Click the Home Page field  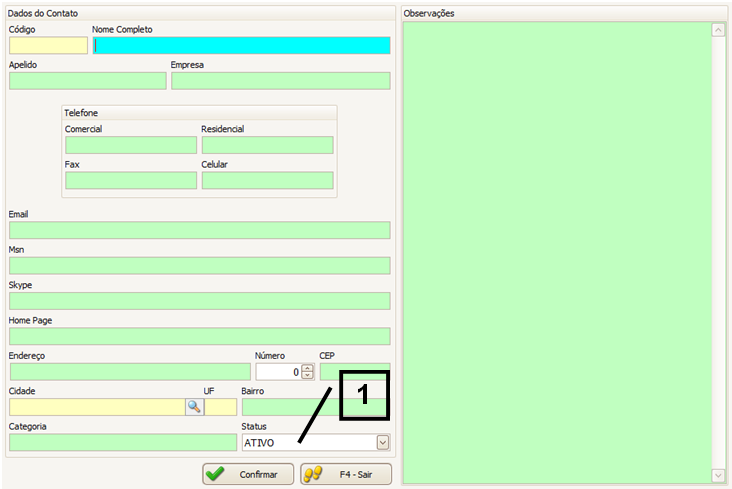[199, 336]
